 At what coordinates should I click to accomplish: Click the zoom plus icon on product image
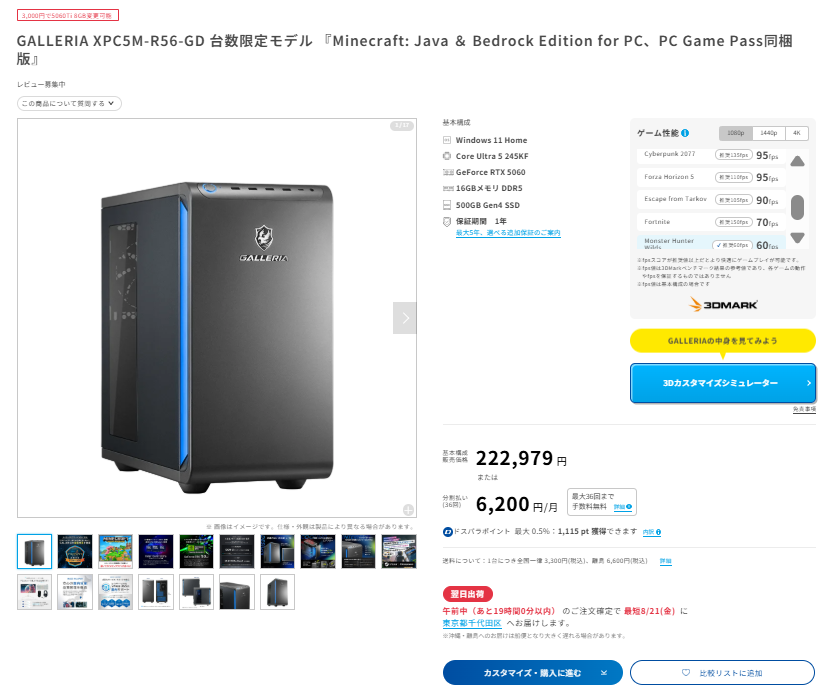tap(408, 510)
